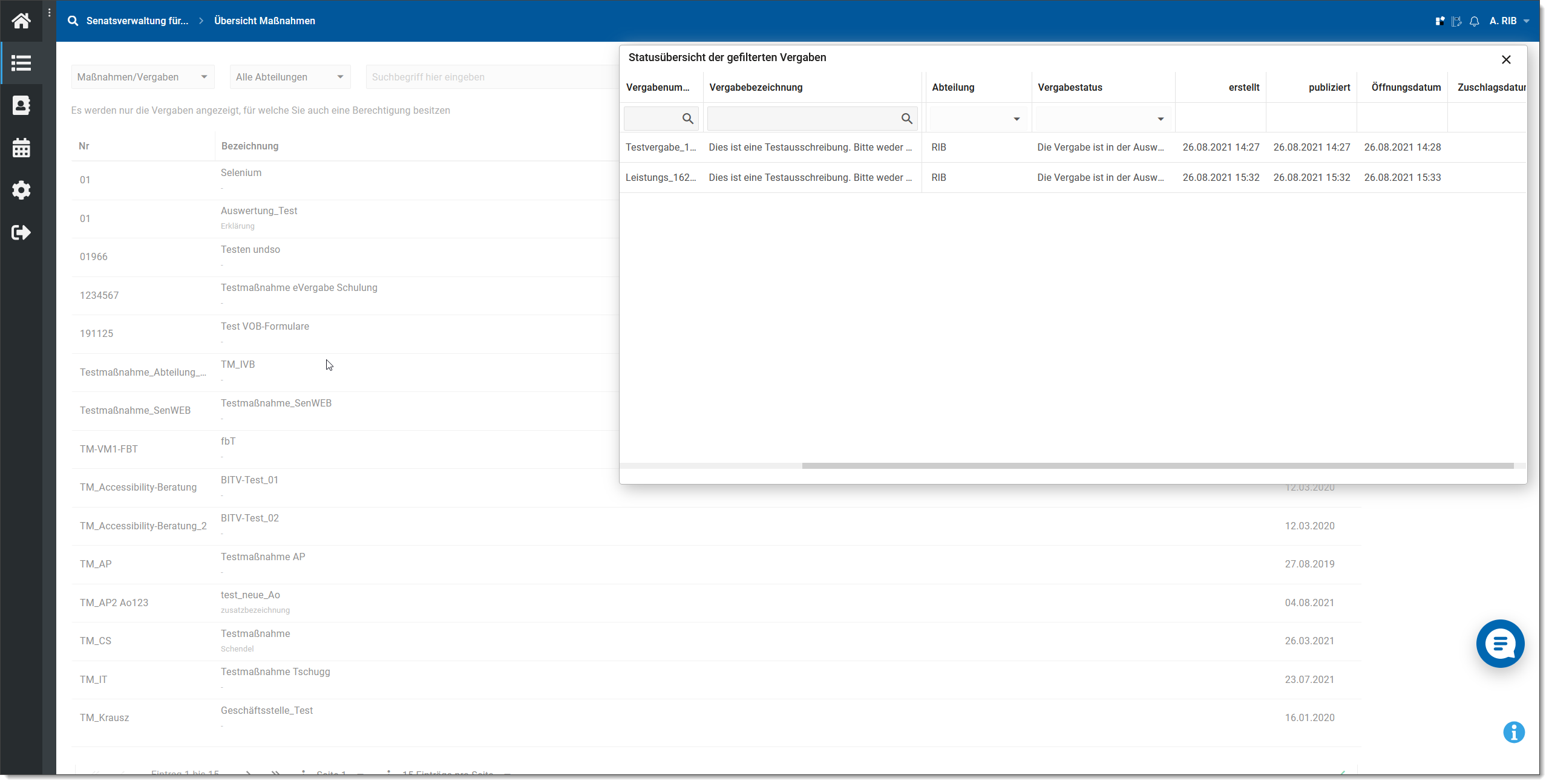
Task: Open the three-dot sidebar menu
Action: pyautogui.click(x=50, y=13)
